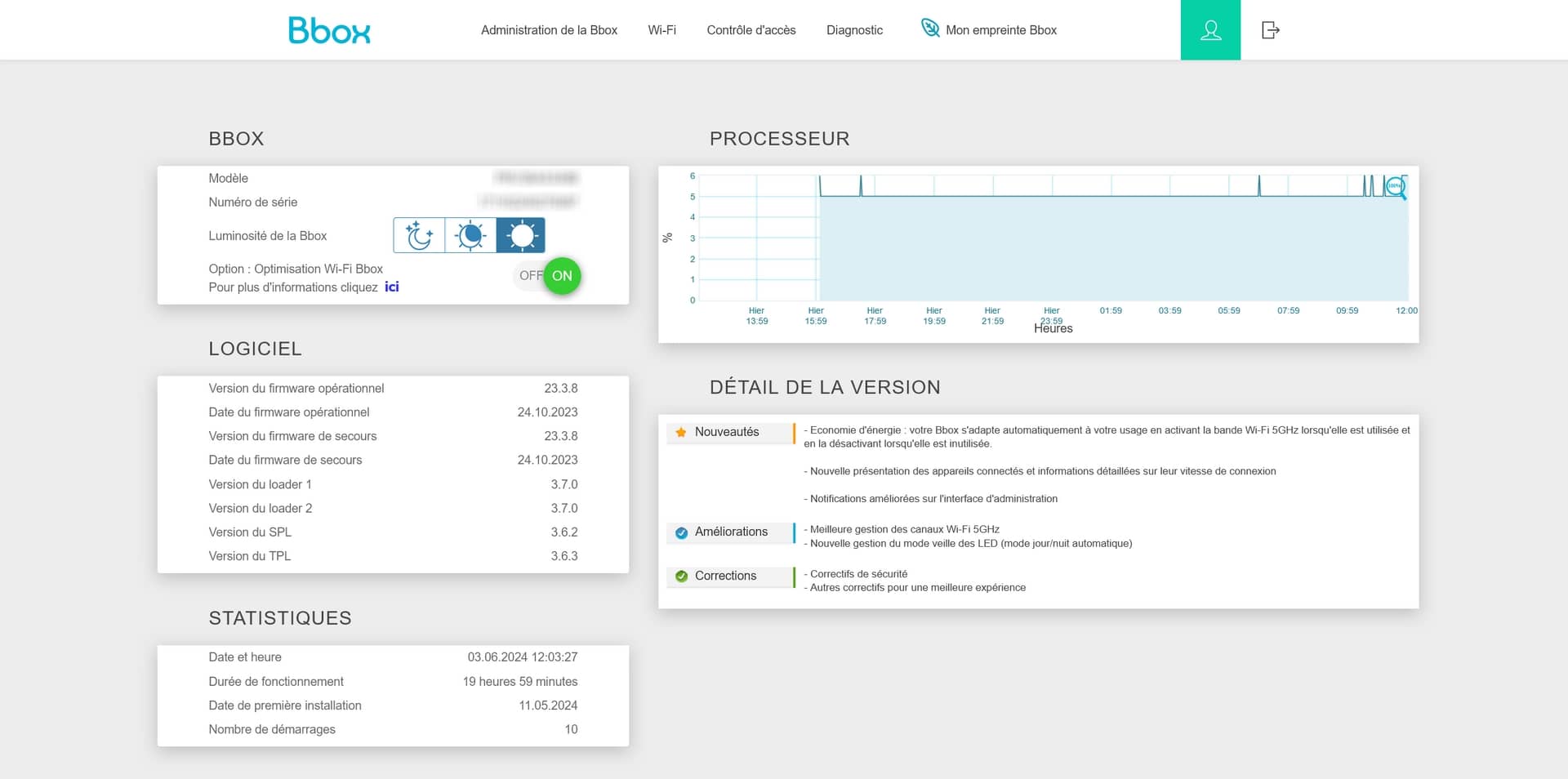This screenshot has height=779, width=1568.
Task: Set Bbox brightness to night mode
Action: pyautogui.click(x=419, y=236)
